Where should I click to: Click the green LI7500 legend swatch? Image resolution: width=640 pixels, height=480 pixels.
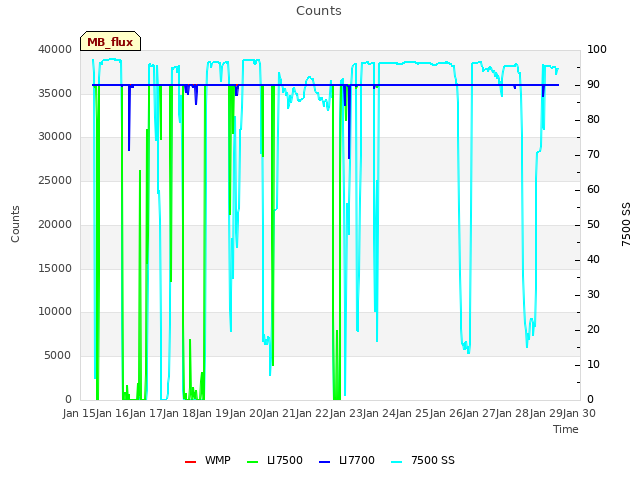(x=253, y=462)
